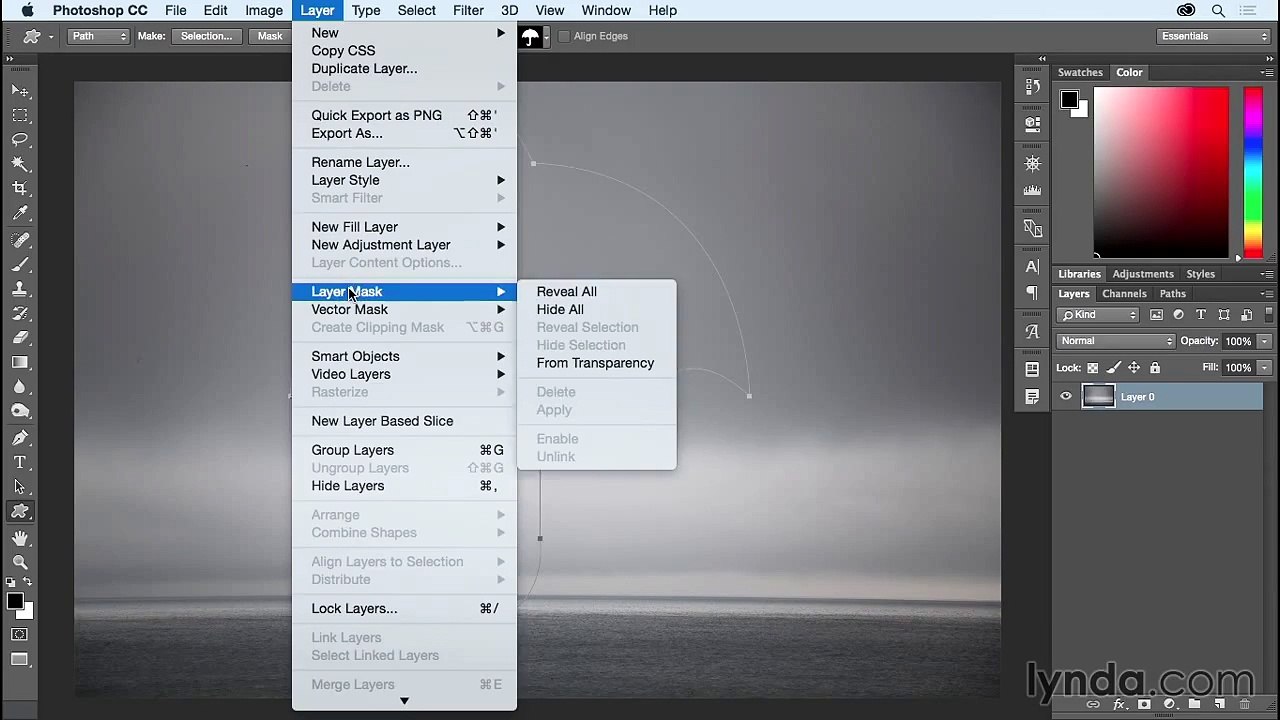This screenshot has width=1280, height=720.
Task: Toggle Quick Mask mode icon
Action: point(20,634)
